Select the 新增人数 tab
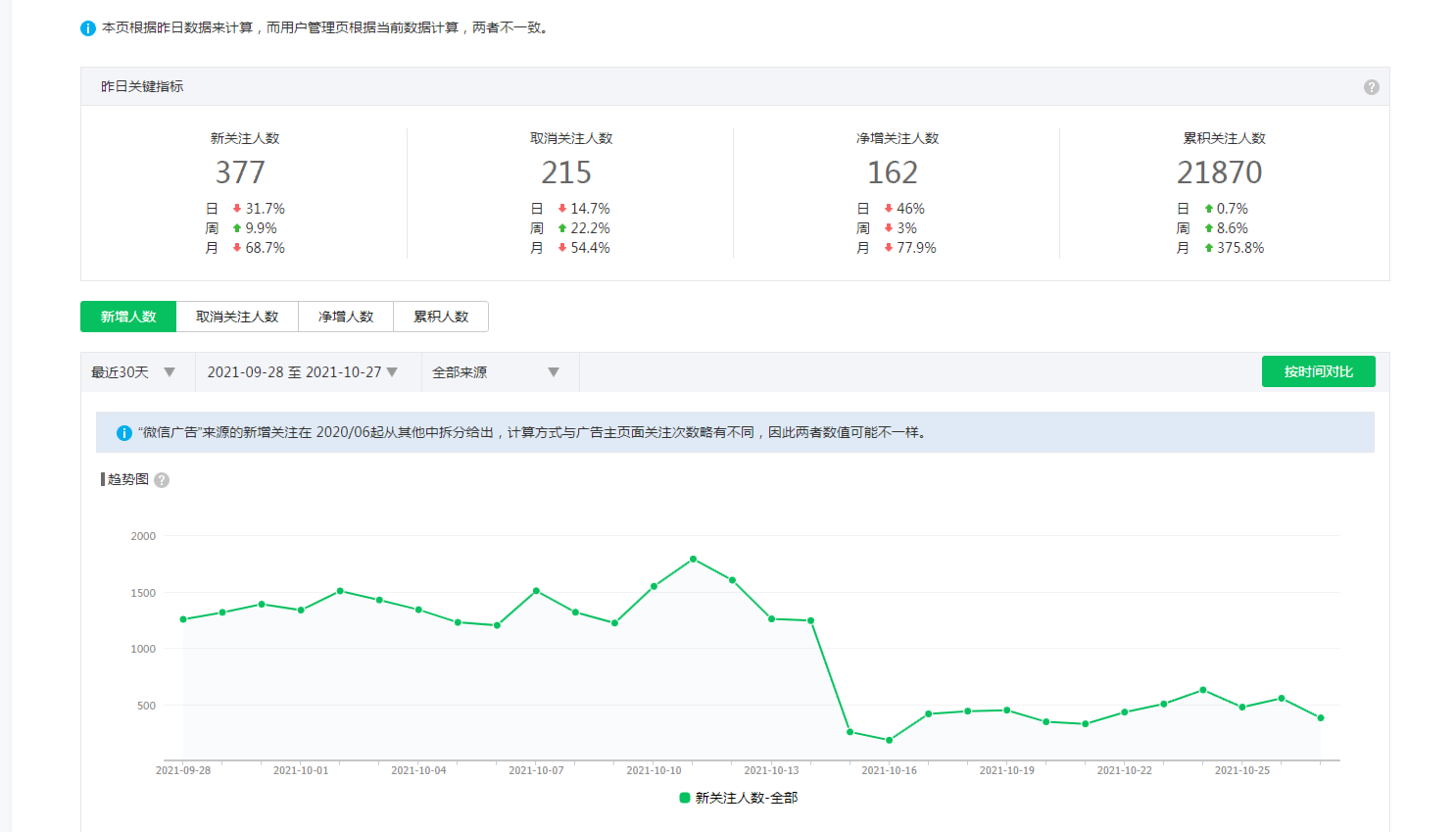This screenshot has height=832, width=1456. [x=128, y=317]
